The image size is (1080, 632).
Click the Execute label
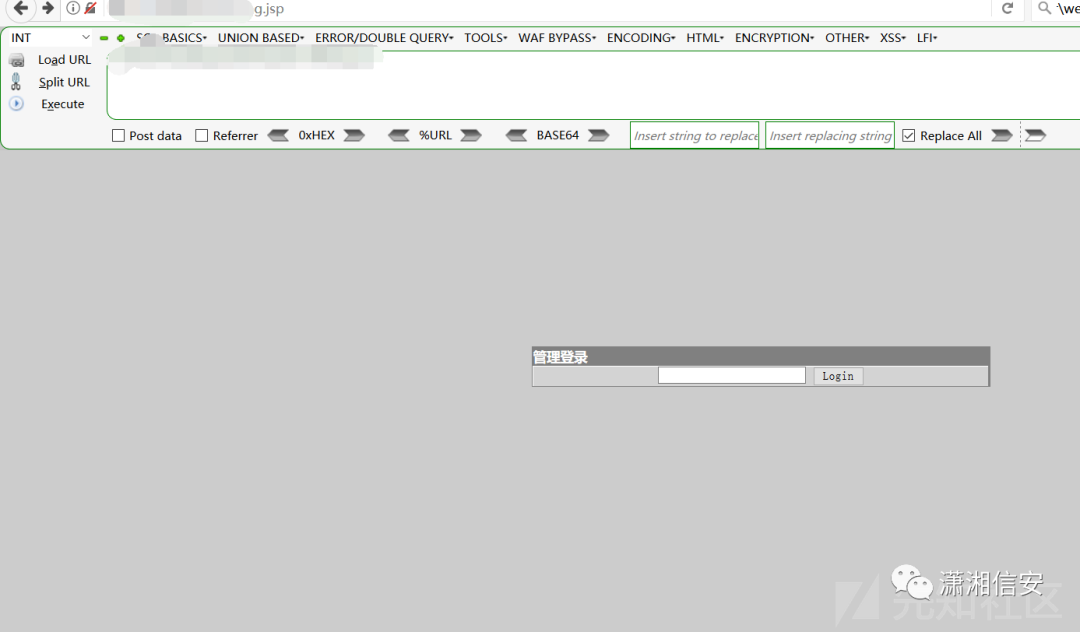(63, 104)
